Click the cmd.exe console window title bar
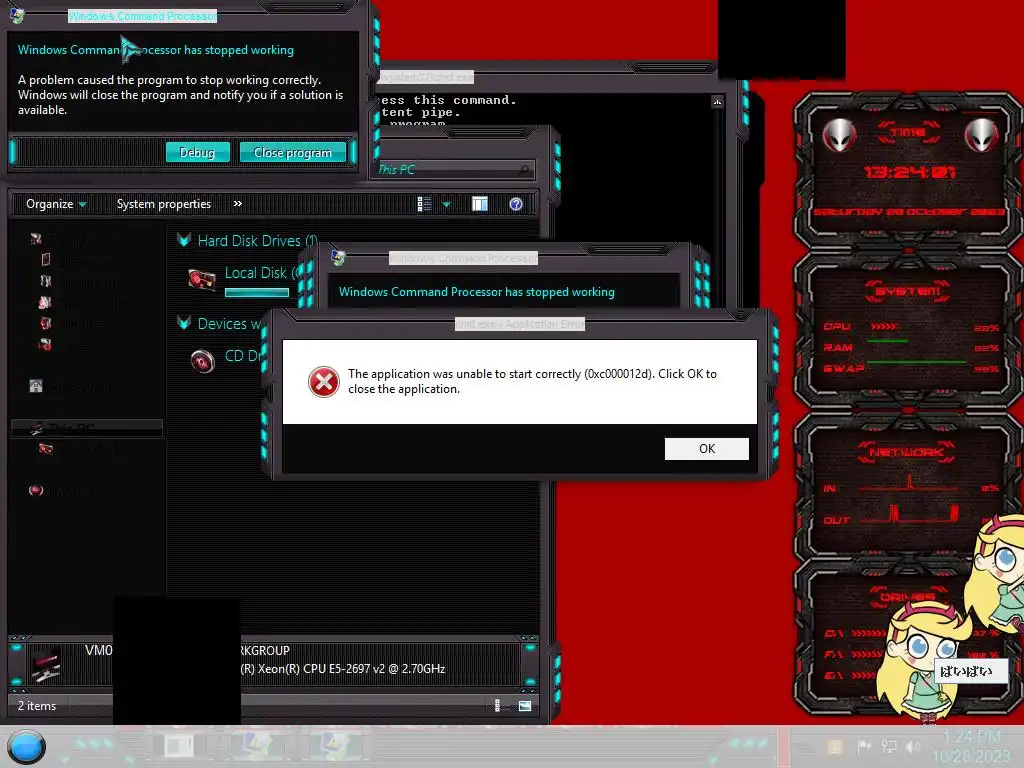 click(x=549, y=77)
